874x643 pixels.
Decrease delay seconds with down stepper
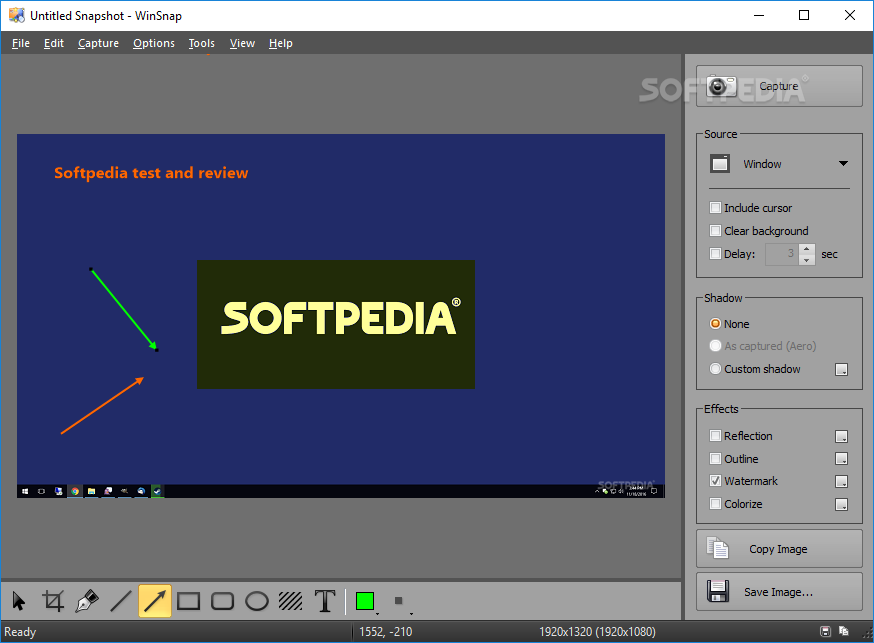(807, 260)
